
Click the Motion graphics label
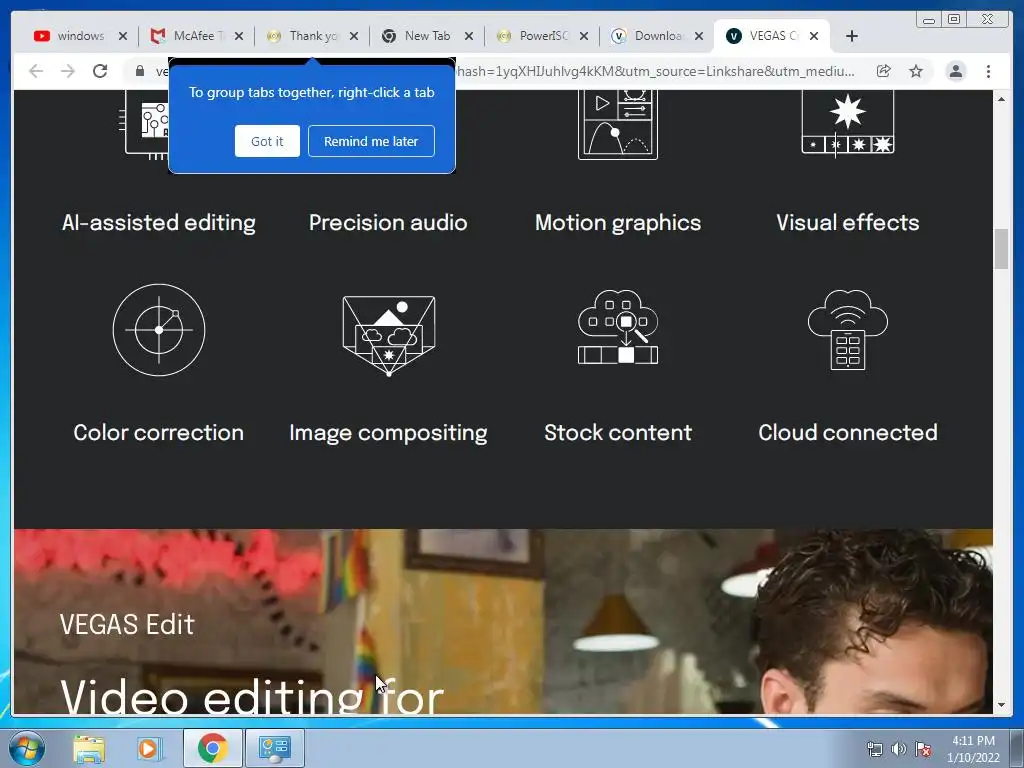618,223
